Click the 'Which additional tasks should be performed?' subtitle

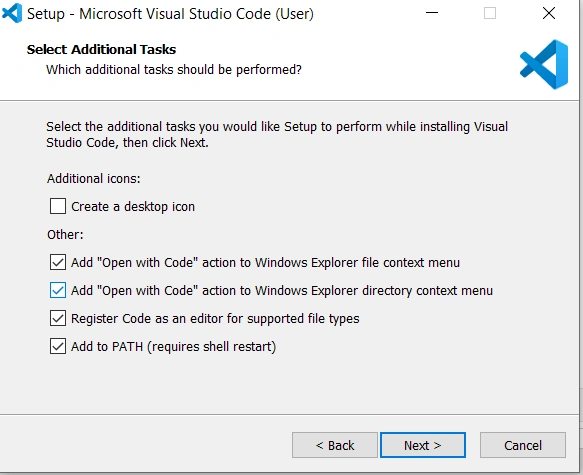point(174,70)
